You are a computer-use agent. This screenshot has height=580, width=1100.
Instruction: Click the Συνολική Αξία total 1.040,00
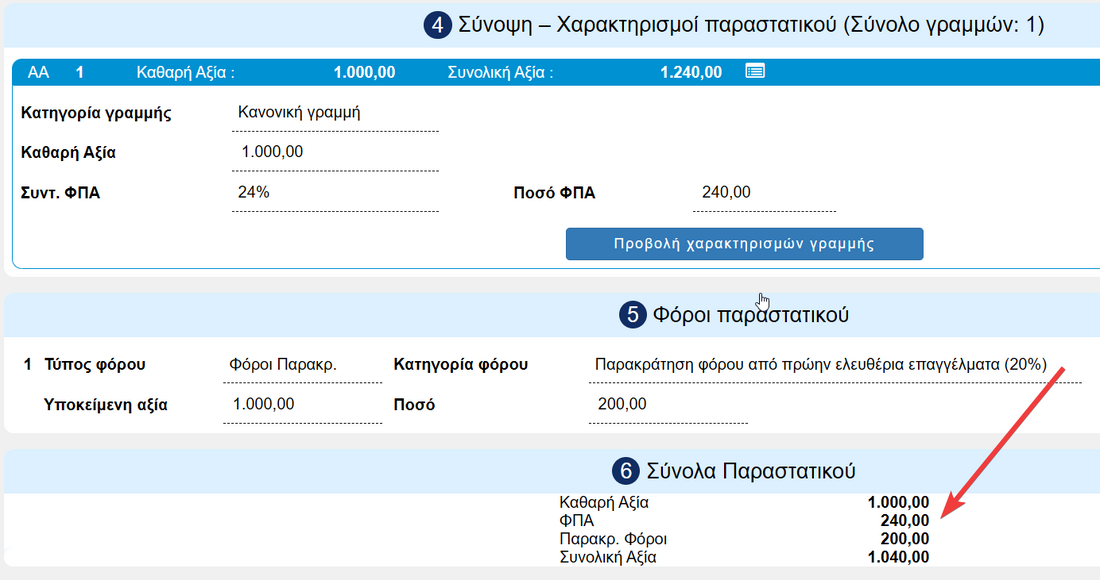pos(897,557)
